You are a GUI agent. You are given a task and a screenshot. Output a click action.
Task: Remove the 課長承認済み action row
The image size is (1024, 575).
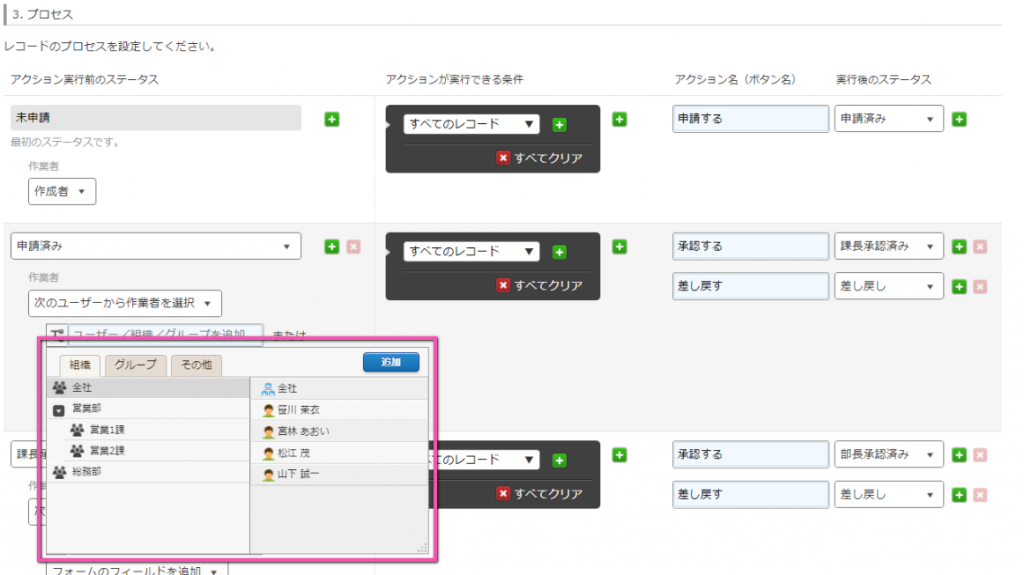click(980, 247)
